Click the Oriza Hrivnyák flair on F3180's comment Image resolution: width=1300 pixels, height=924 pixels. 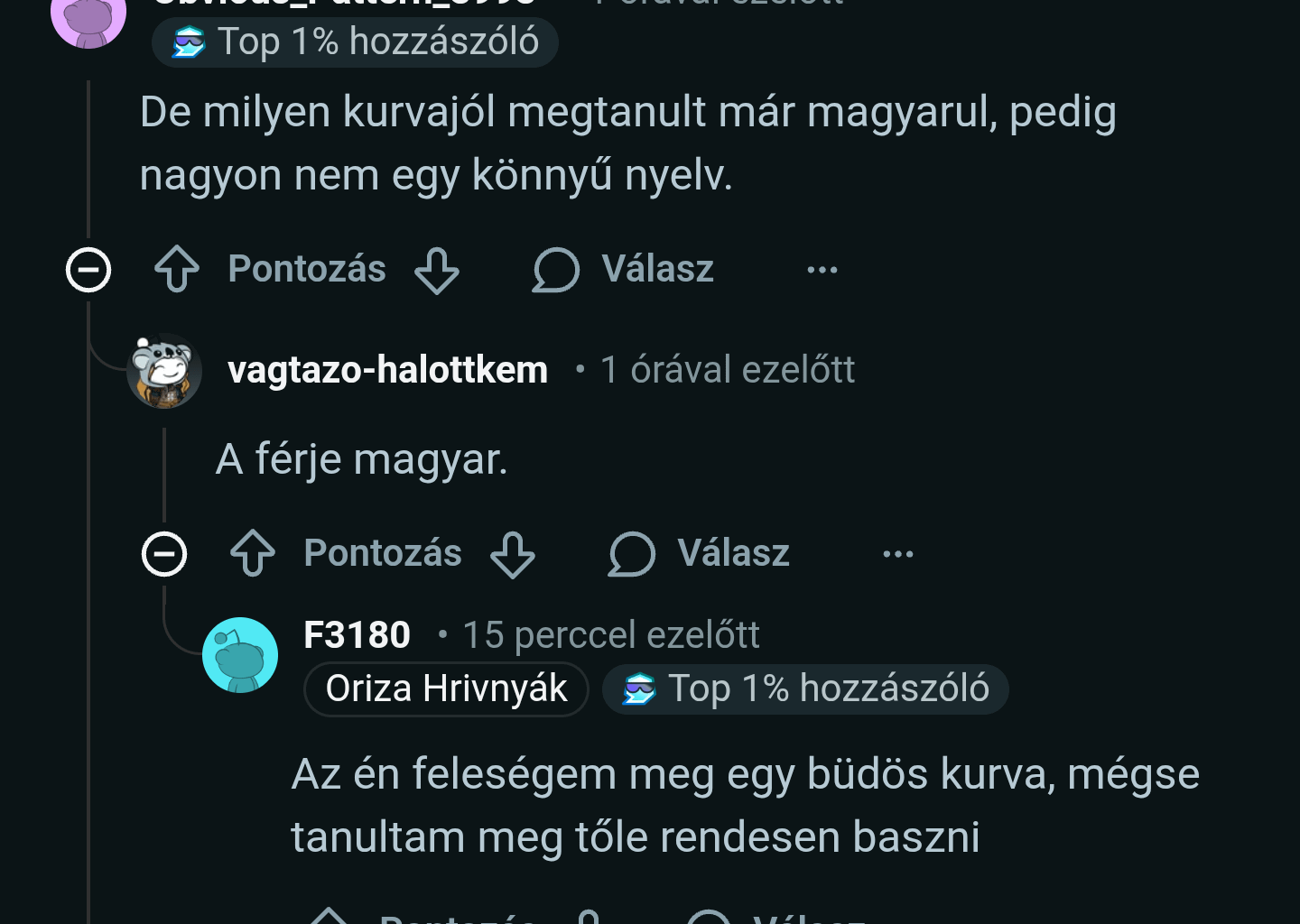point(445,688)
